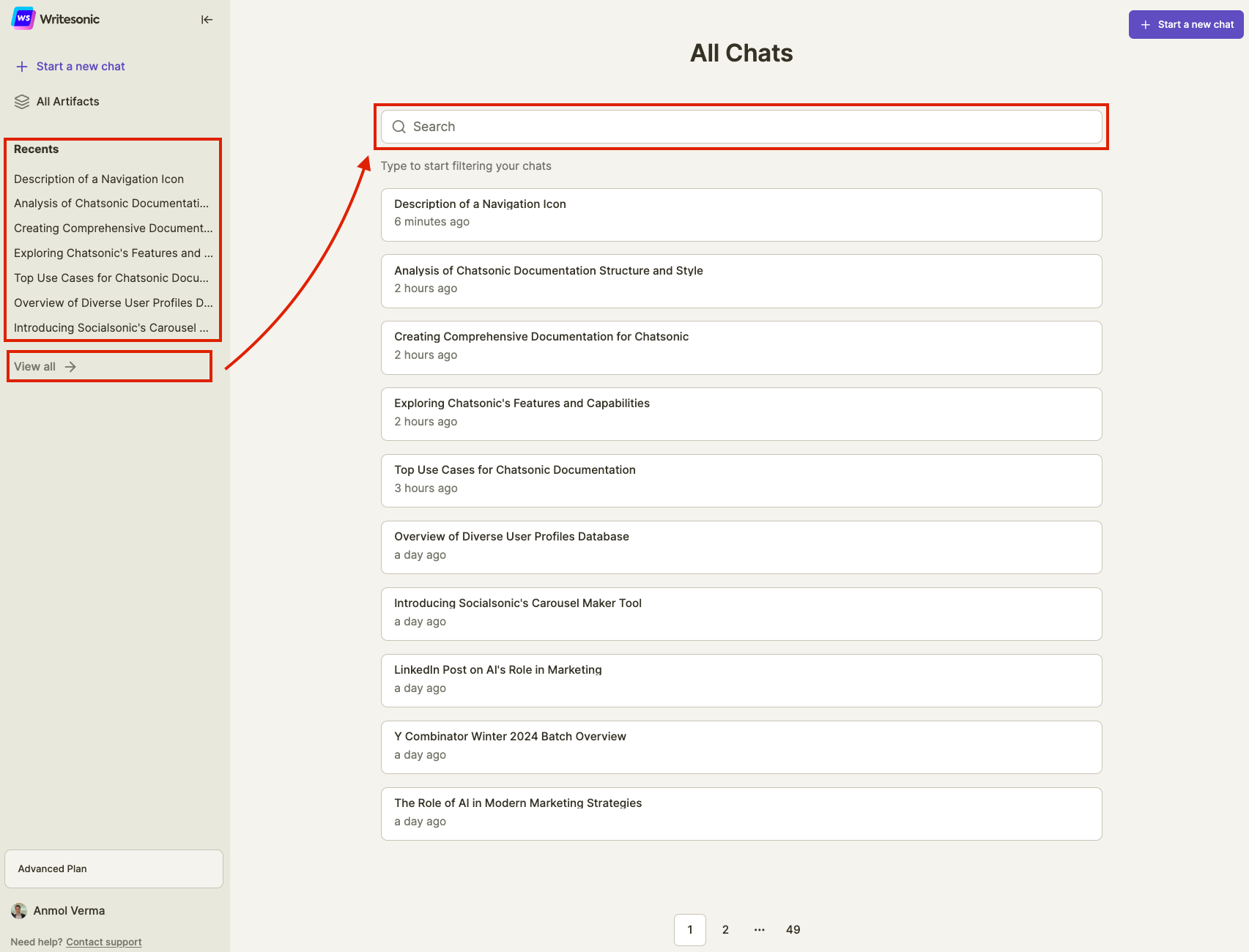This screenshot has width=1249, height=952.
Task: Click the Advanced Plan box
Action: tap(114, 869)
